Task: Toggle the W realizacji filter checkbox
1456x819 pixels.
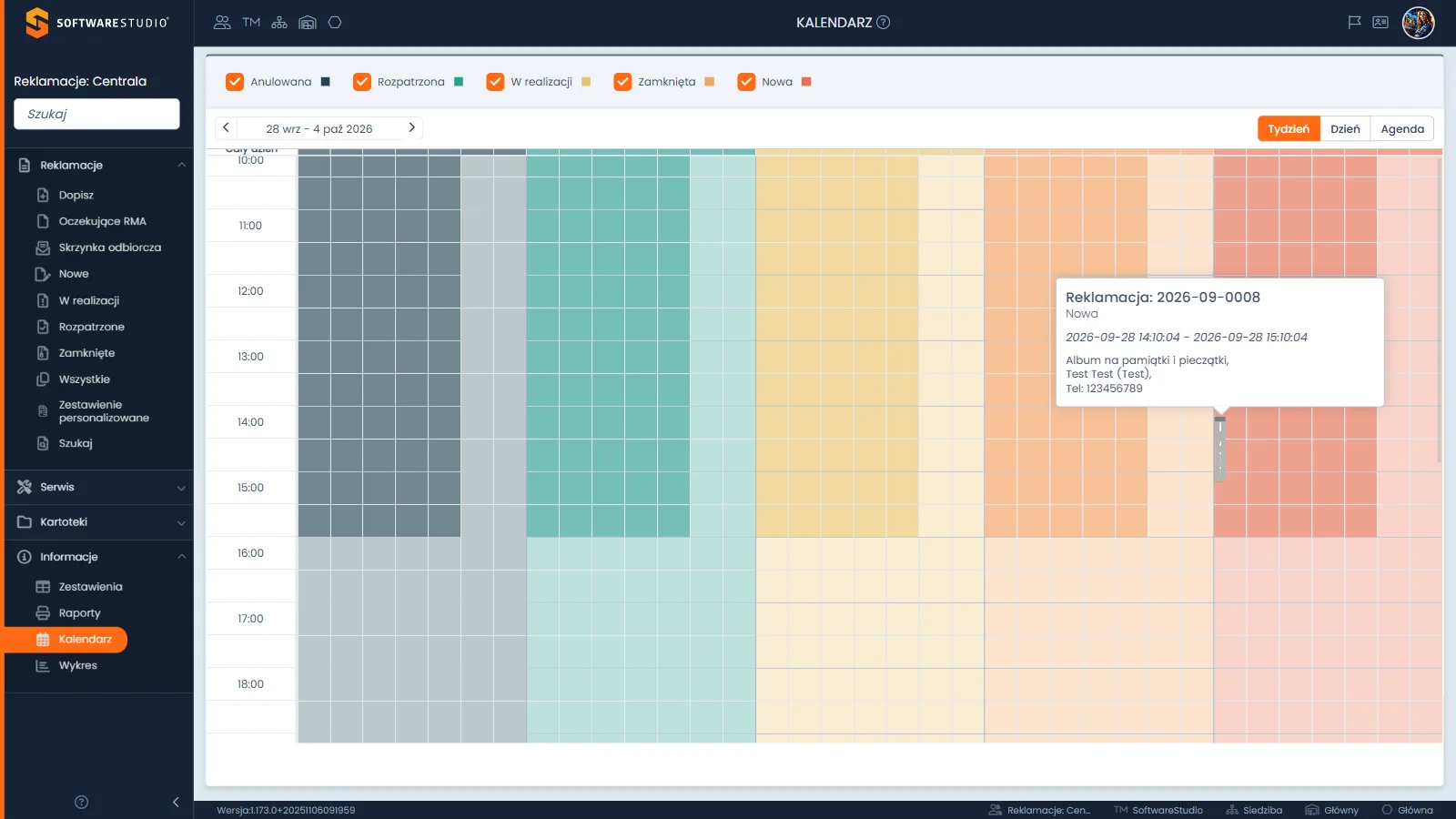Action: 495,82
